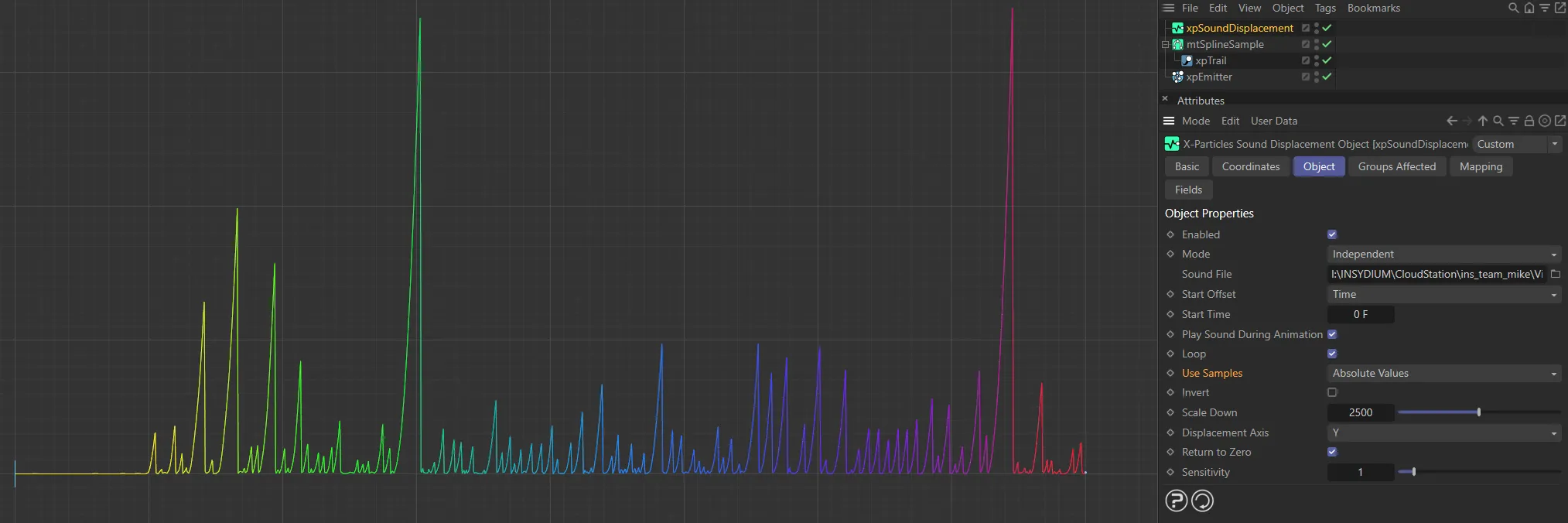
Task: Go back with Attributes left arrow
Action: pyautogui.click(x=1452, y=121)
